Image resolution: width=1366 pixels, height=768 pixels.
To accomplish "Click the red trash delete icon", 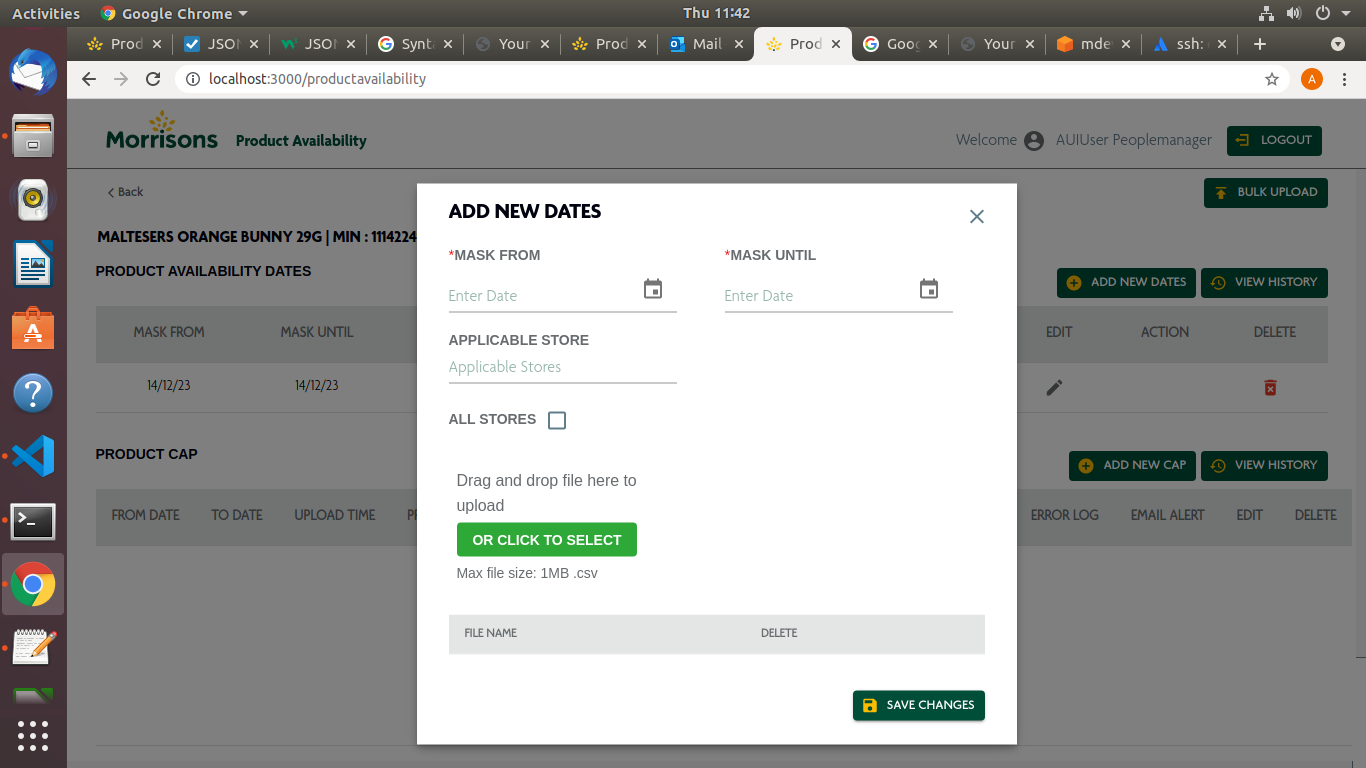I will pyautogui.click(x=1270, y=387).
